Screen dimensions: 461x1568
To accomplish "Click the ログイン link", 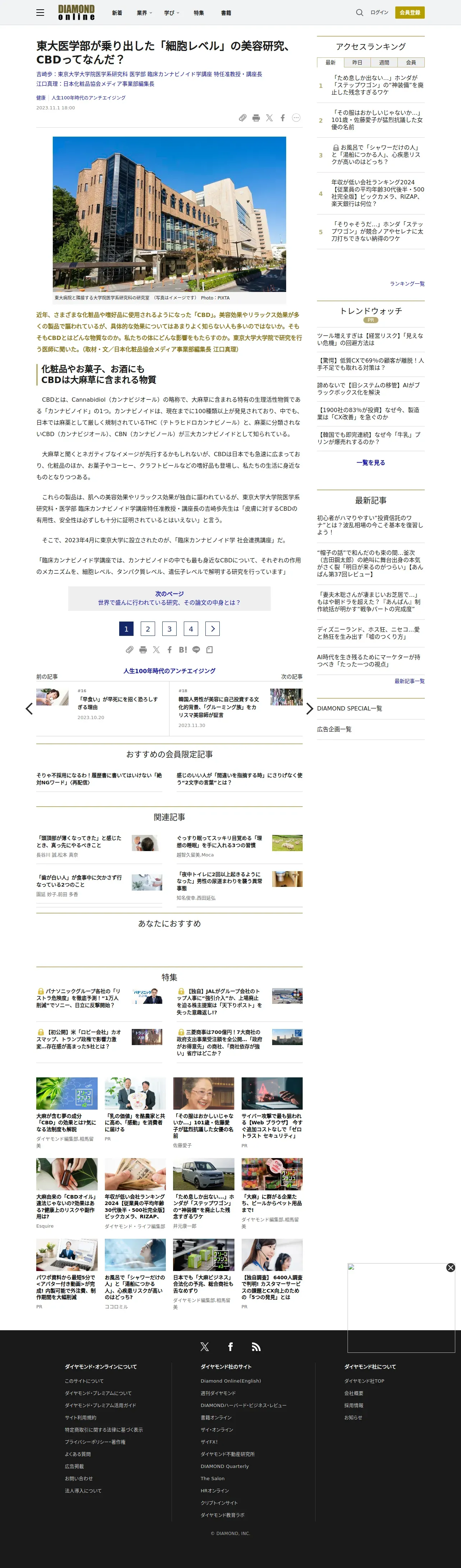I will (379, 13).
